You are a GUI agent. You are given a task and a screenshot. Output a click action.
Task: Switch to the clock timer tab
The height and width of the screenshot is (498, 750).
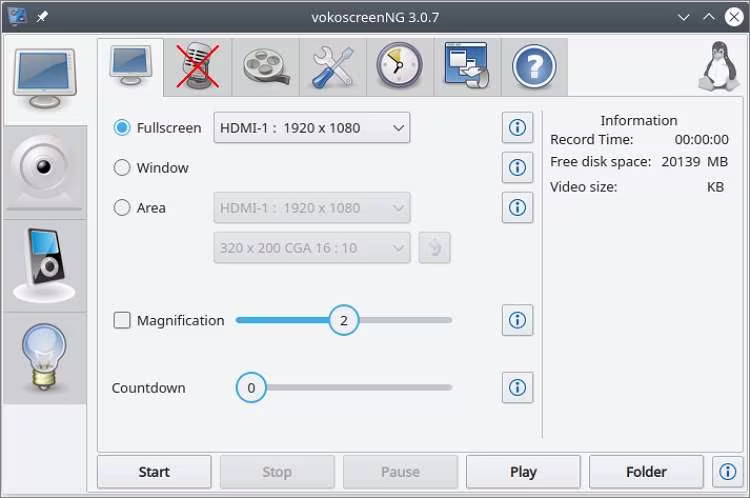[400, 67]
